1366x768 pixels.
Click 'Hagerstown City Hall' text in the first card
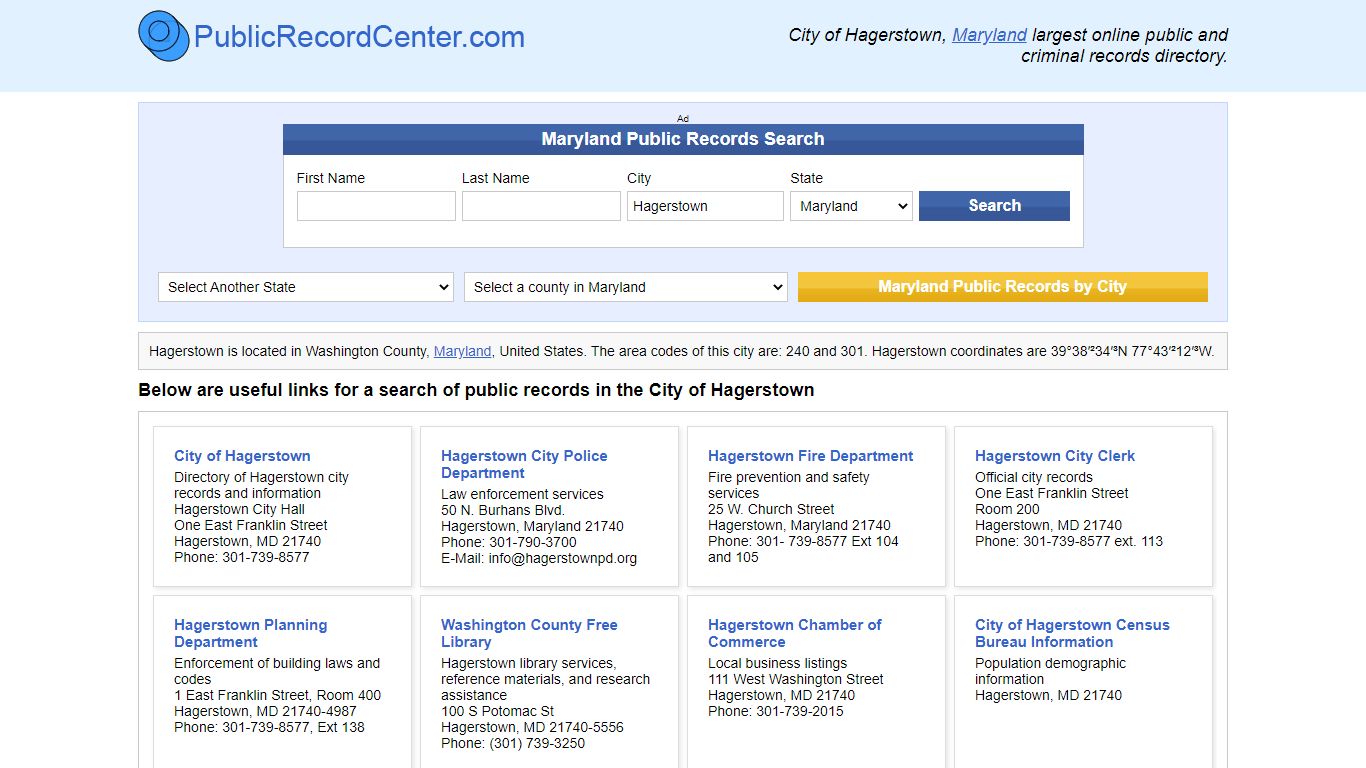[239, 509]
